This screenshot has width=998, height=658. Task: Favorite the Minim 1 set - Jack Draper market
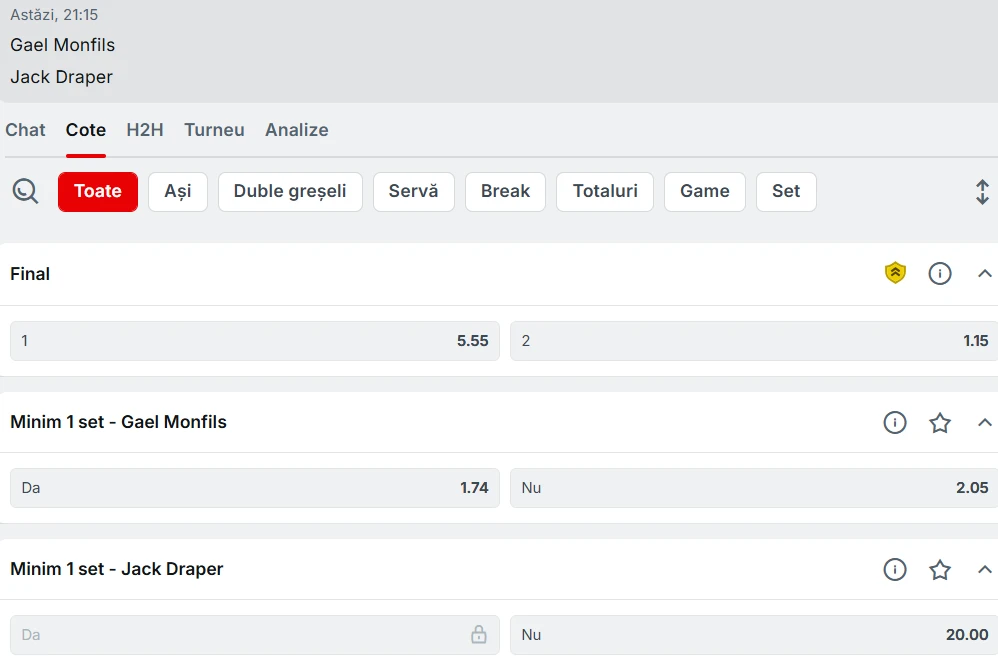click(x=939, y=570)
